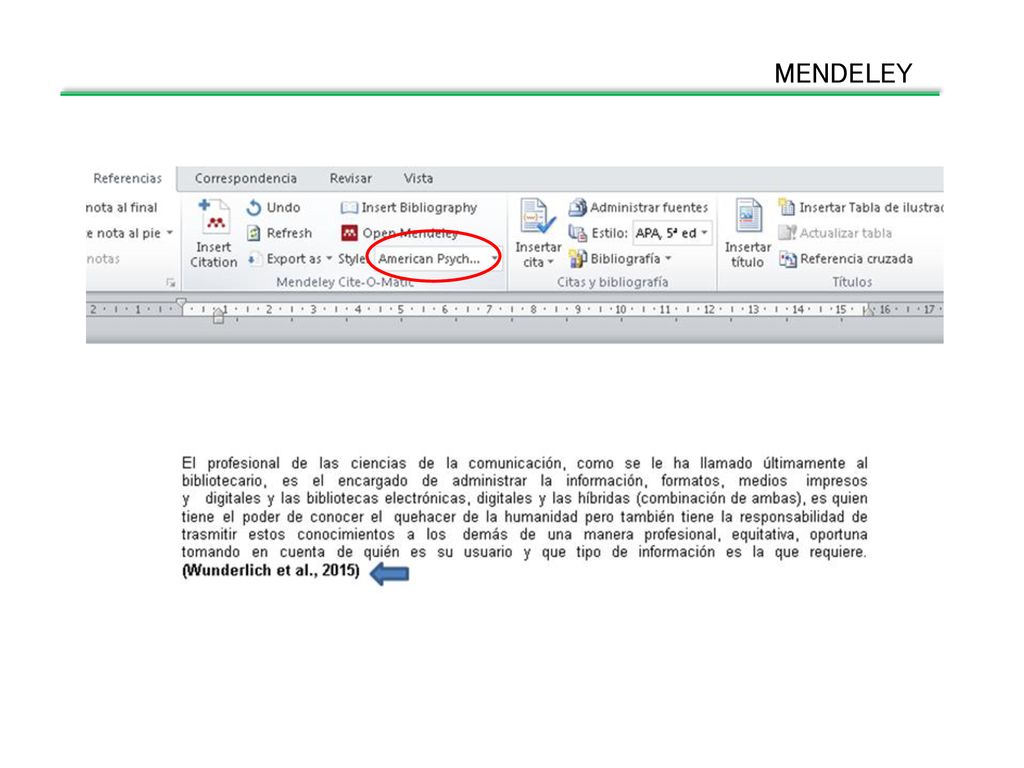Click Administrar fuentes text button

click(649, 208)
